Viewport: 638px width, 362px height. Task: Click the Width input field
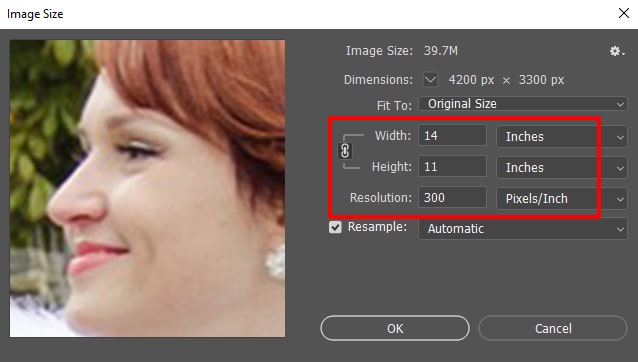tap(452, 135)
